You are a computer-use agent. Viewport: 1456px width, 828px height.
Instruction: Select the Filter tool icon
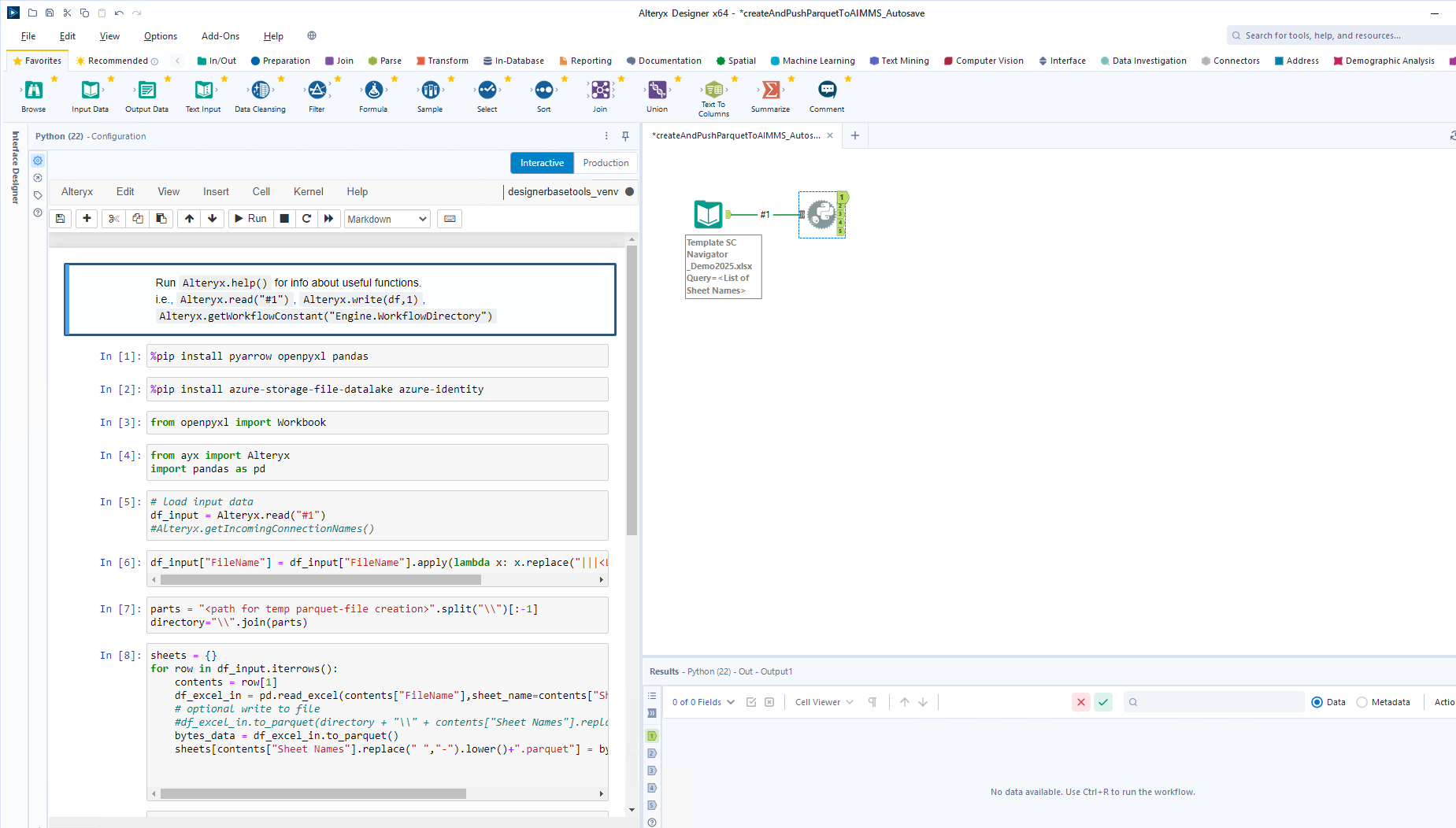coord(317,90)
